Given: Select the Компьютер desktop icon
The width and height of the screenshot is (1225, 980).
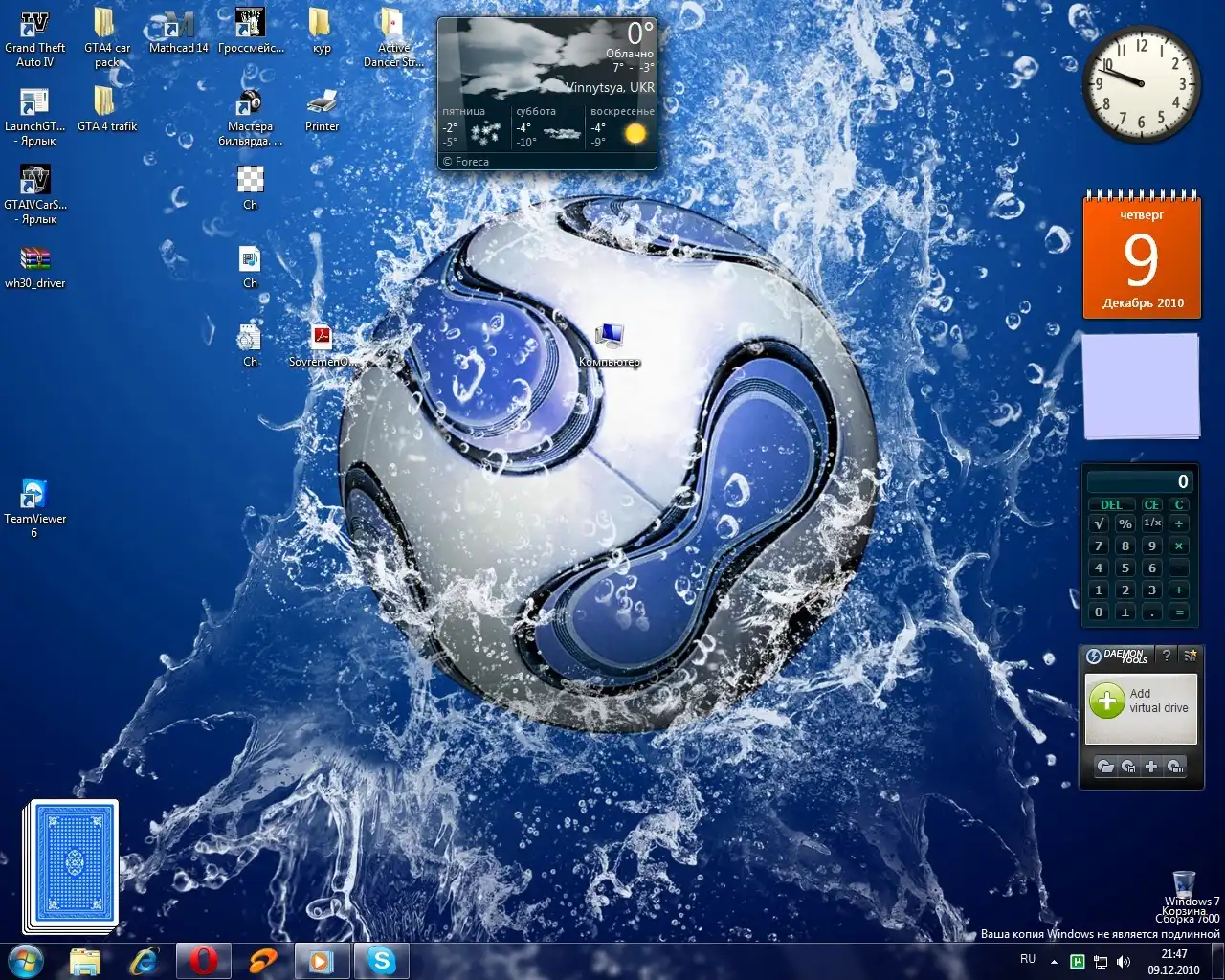Looking at the screenshot, I should coord(609,337).
